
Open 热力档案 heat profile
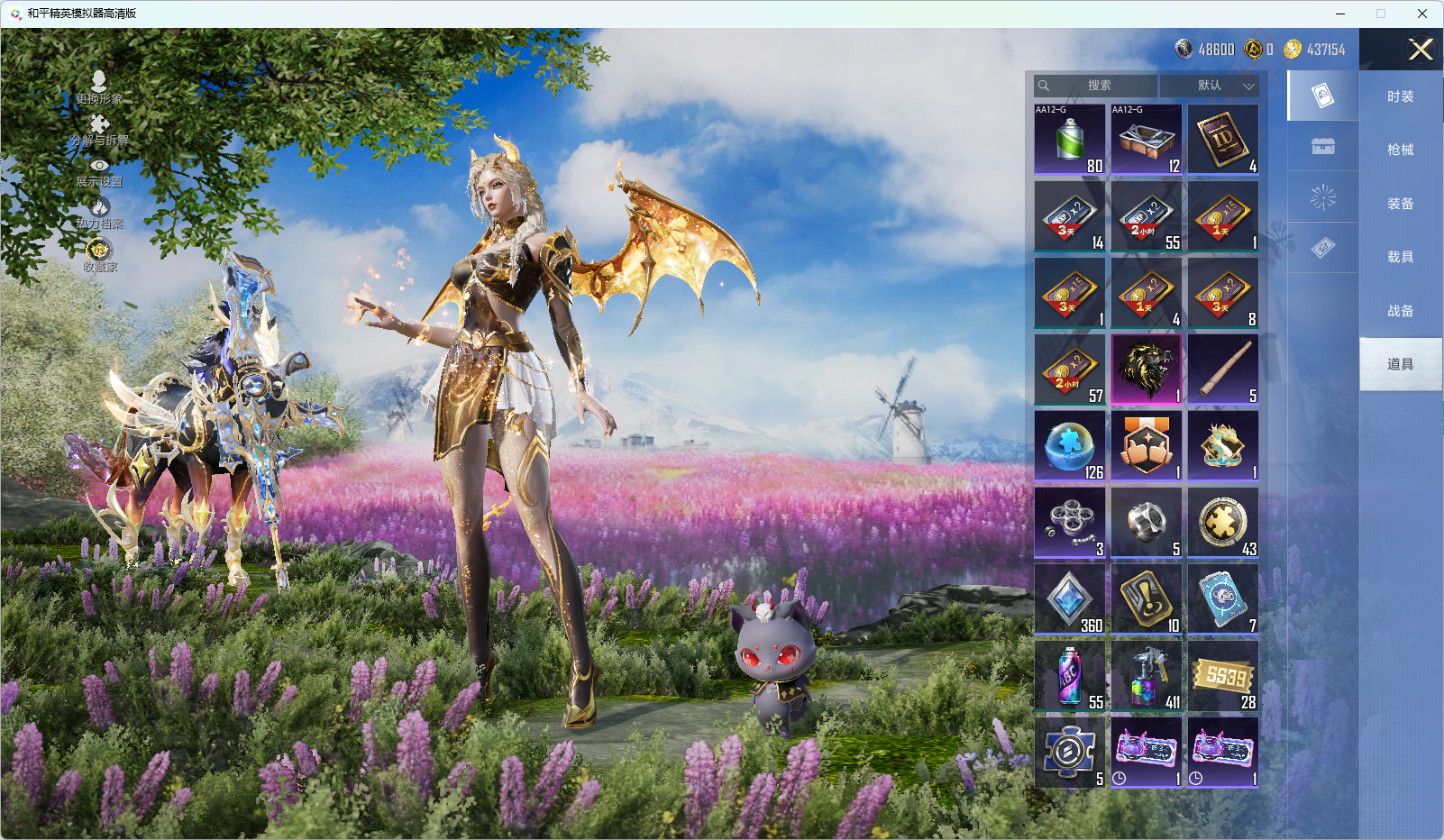(99, 214)
